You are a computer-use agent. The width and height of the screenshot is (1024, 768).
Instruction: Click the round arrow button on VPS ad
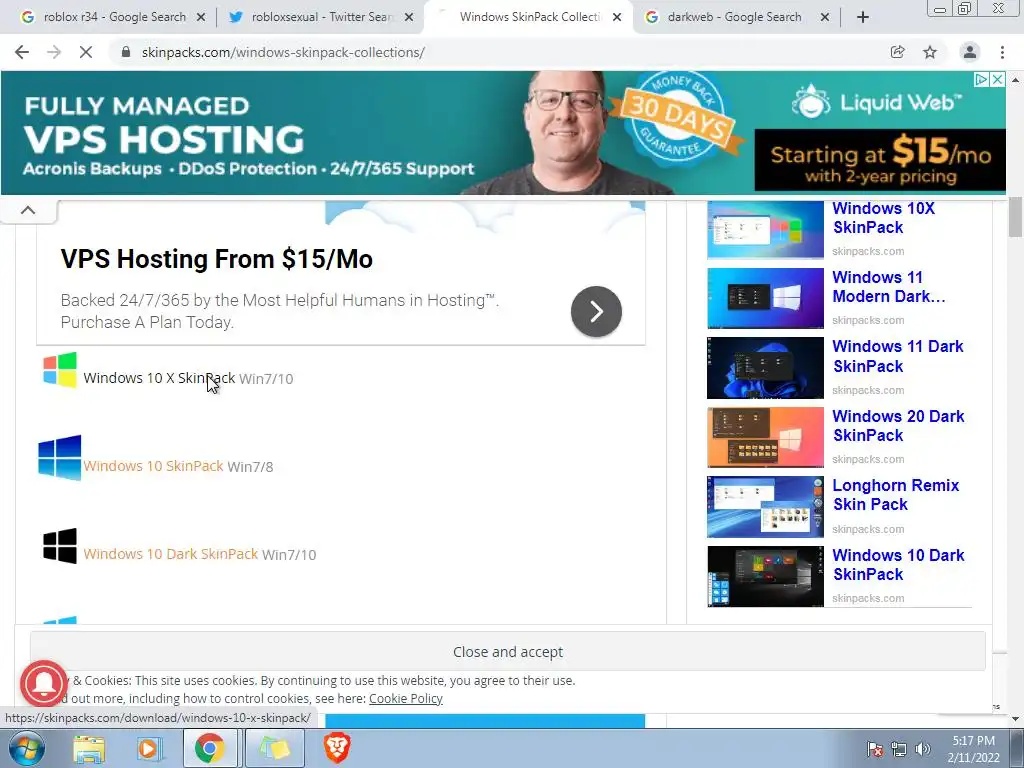596,312
